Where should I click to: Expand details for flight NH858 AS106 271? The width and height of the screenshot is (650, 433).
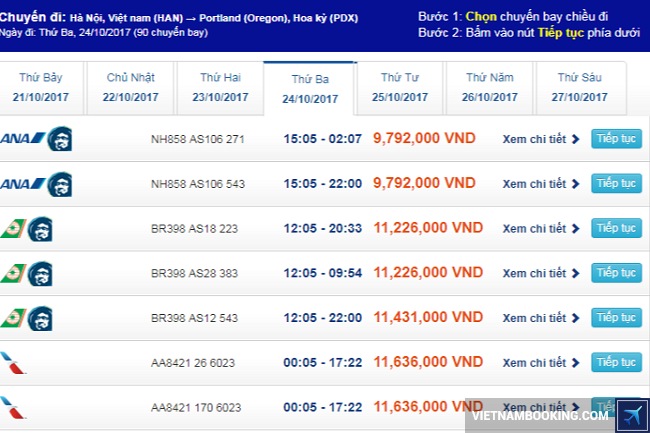coord(540,139)
